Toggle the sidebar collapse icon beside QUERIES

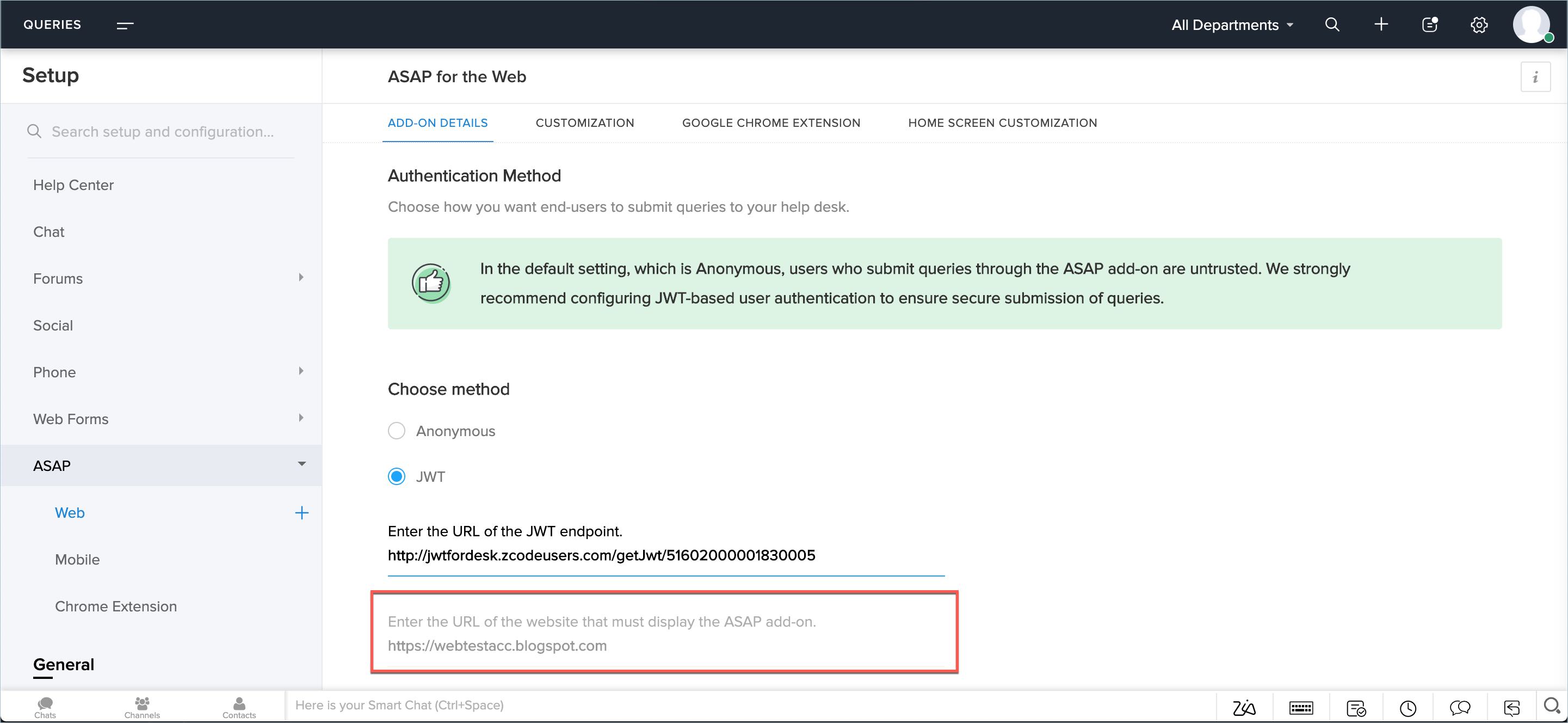point(125,25)
